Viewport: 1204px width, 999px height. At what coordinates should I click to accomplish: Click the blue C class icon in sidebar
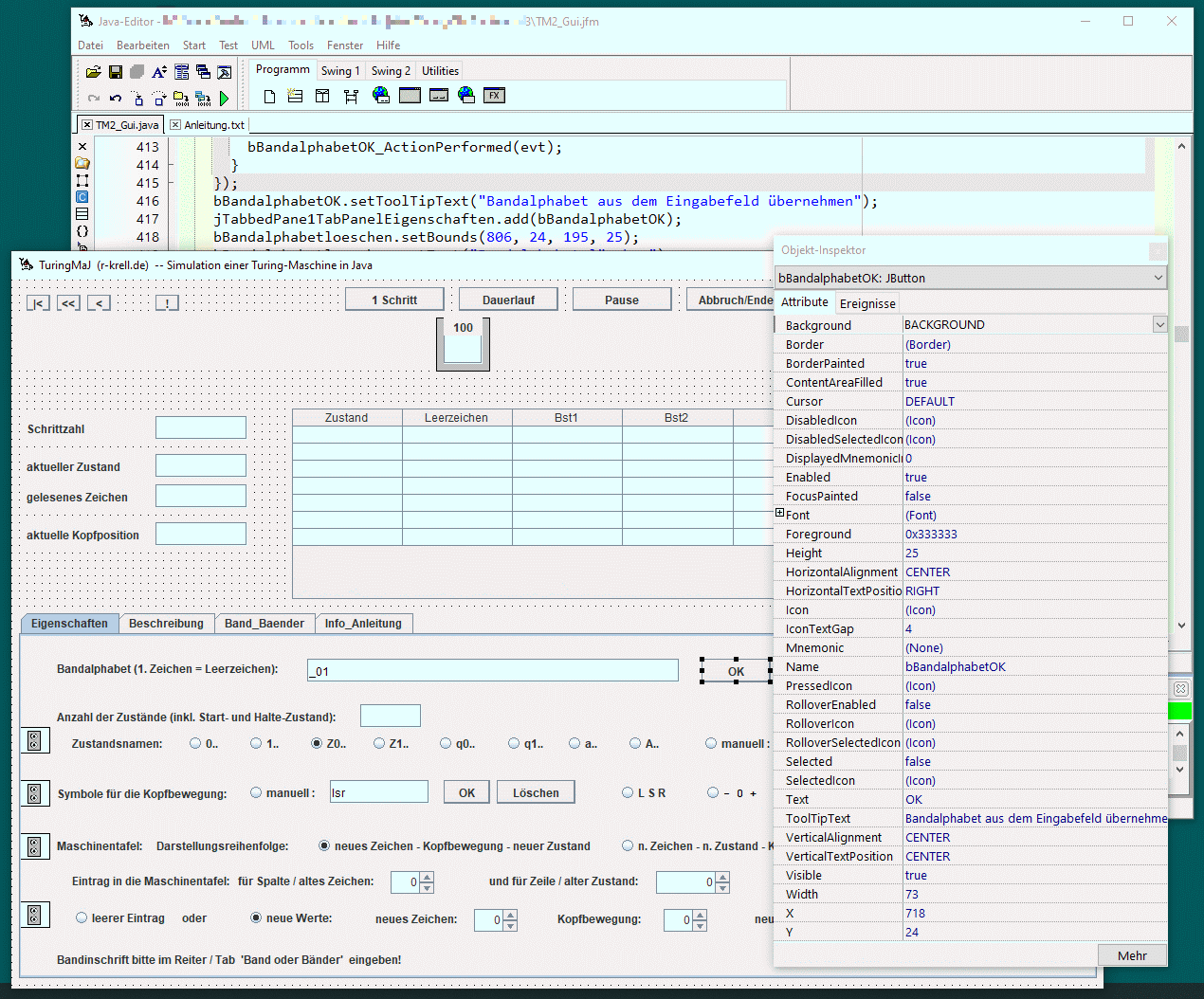(82, 197)
